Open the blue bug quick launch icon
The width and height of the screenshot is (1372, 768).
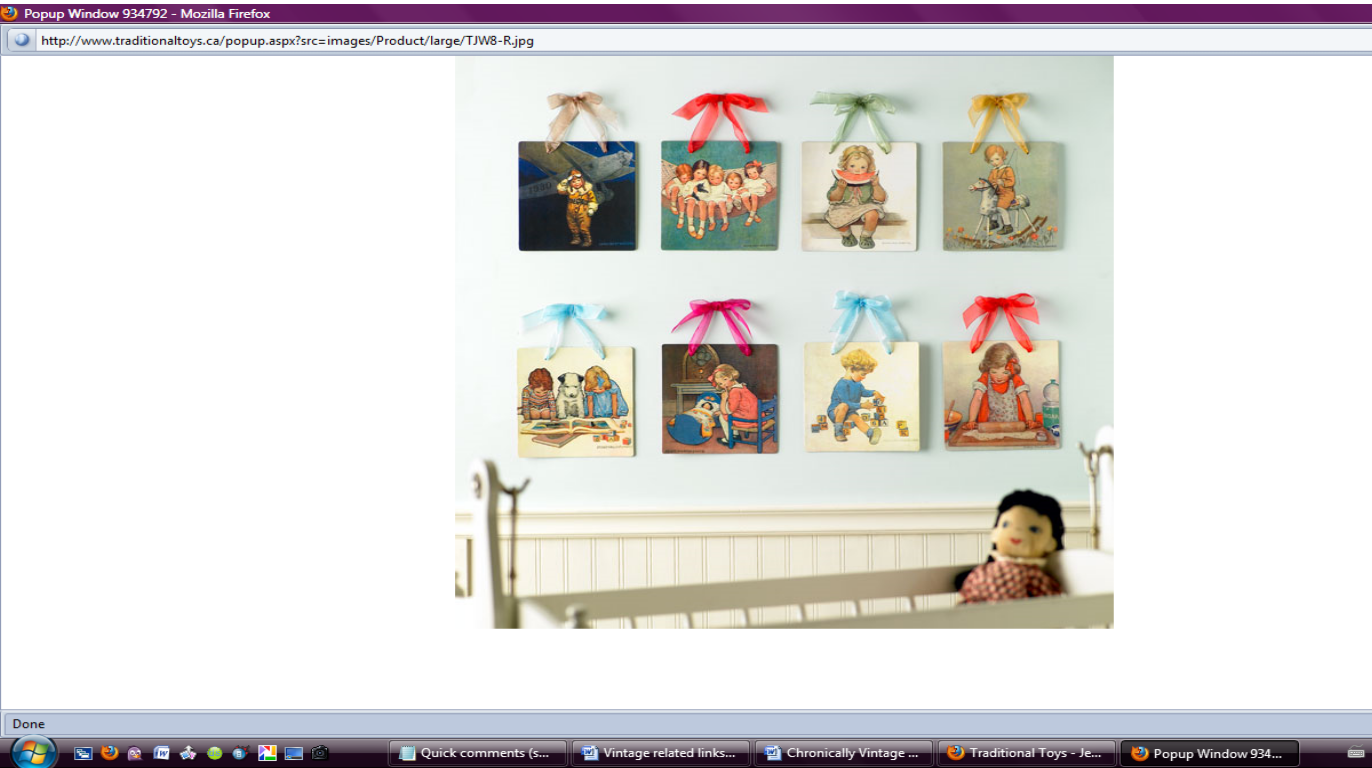[x=240, y=753]
